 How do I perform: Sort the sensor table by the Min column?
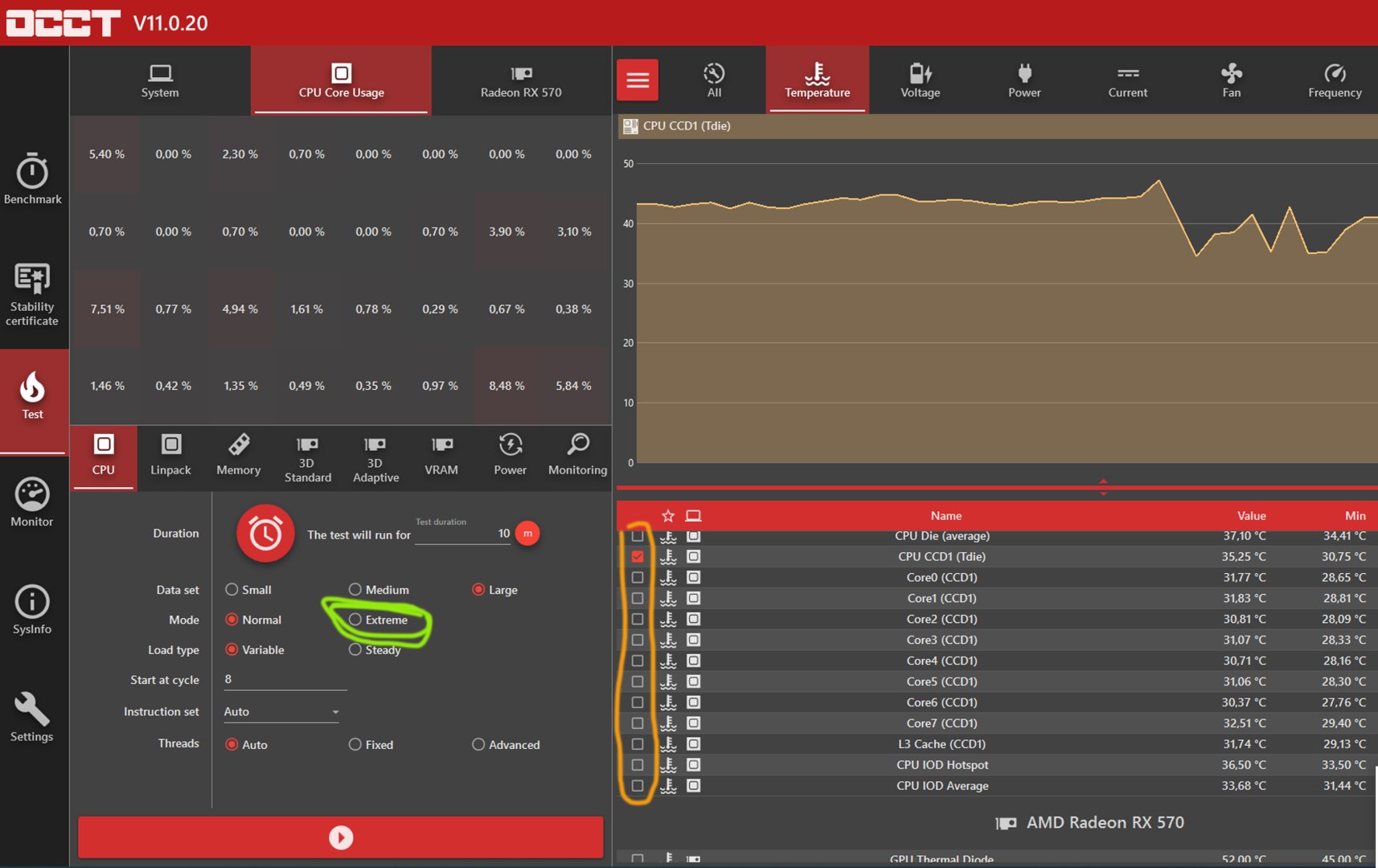coord(1355,516)
